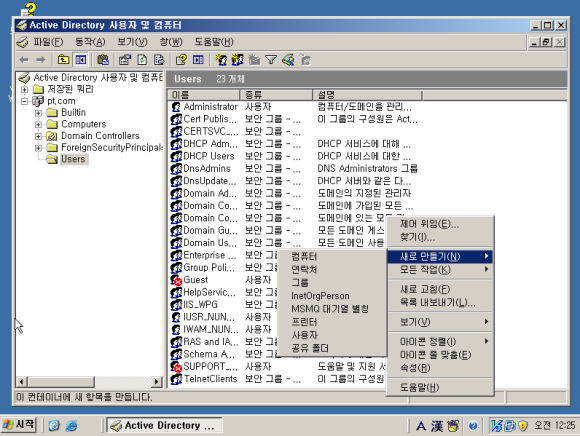580x436 pixels.
Task: Select the Guest user icon in list
Action: pos(176,280)
